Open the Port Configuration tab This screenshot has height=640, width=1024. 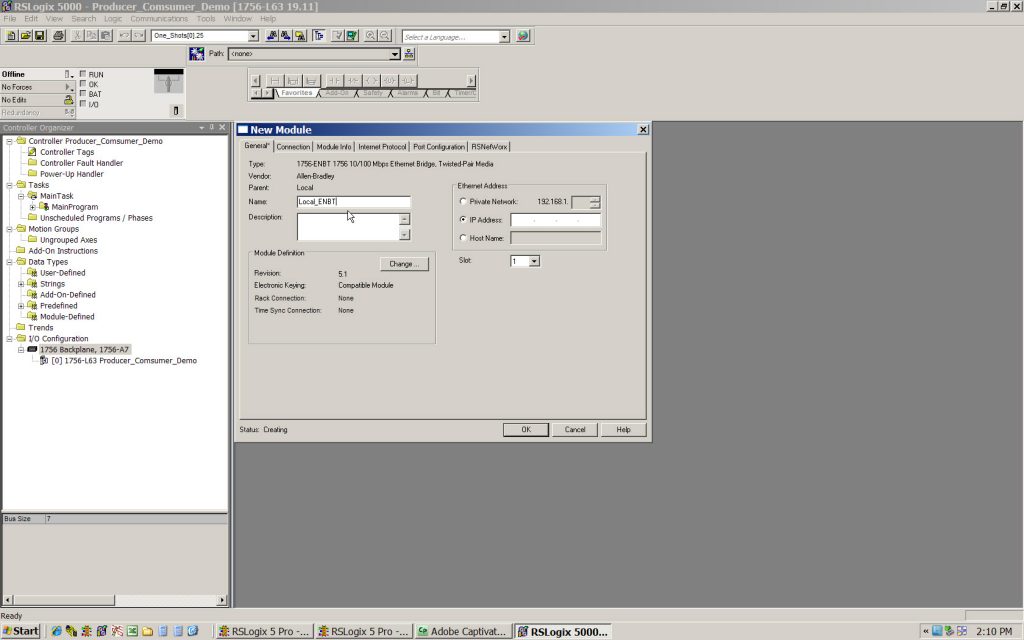[x=439, y=147]
